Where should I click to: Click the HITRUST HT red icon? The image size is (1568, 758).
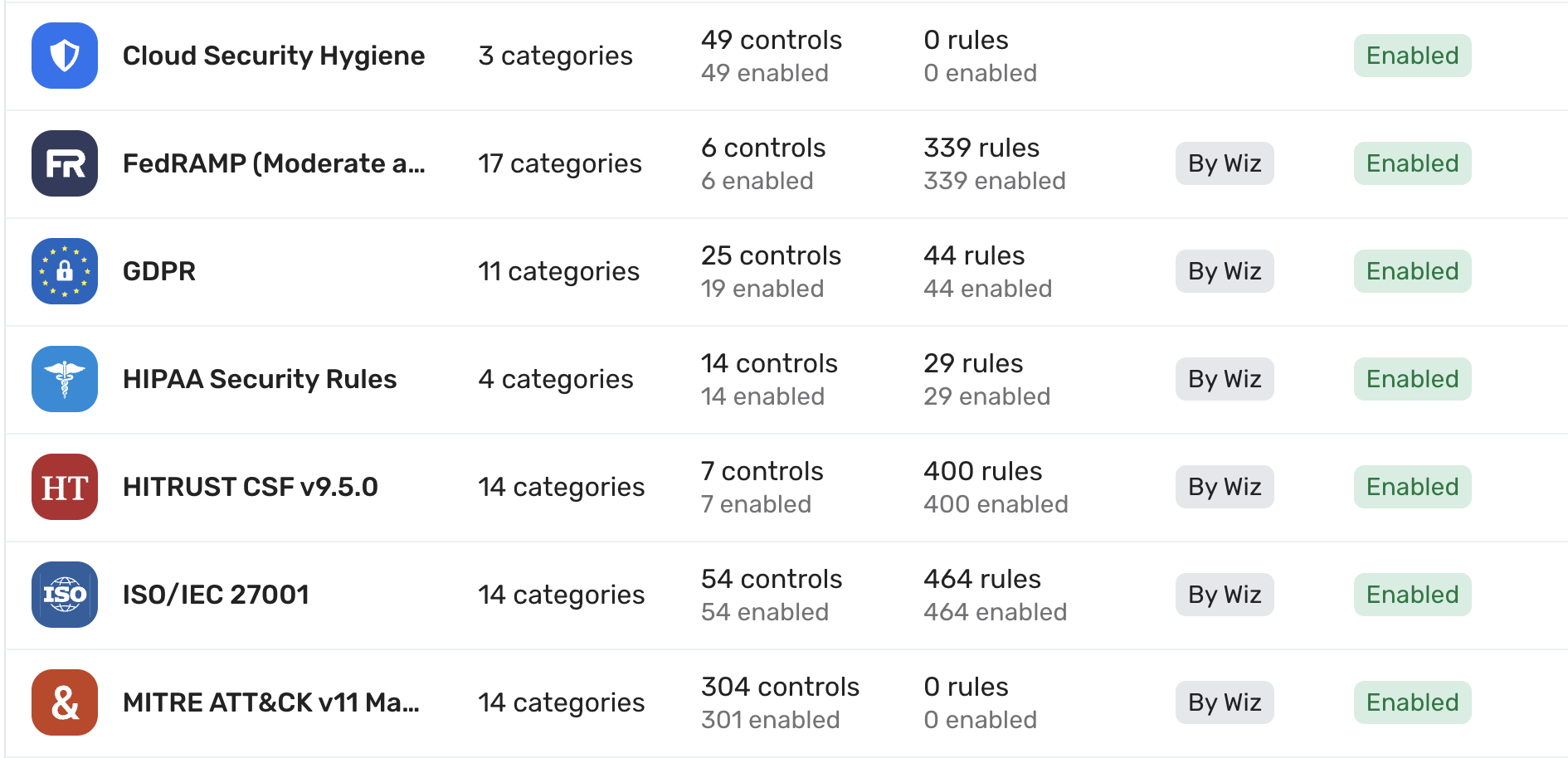point(65,487)
